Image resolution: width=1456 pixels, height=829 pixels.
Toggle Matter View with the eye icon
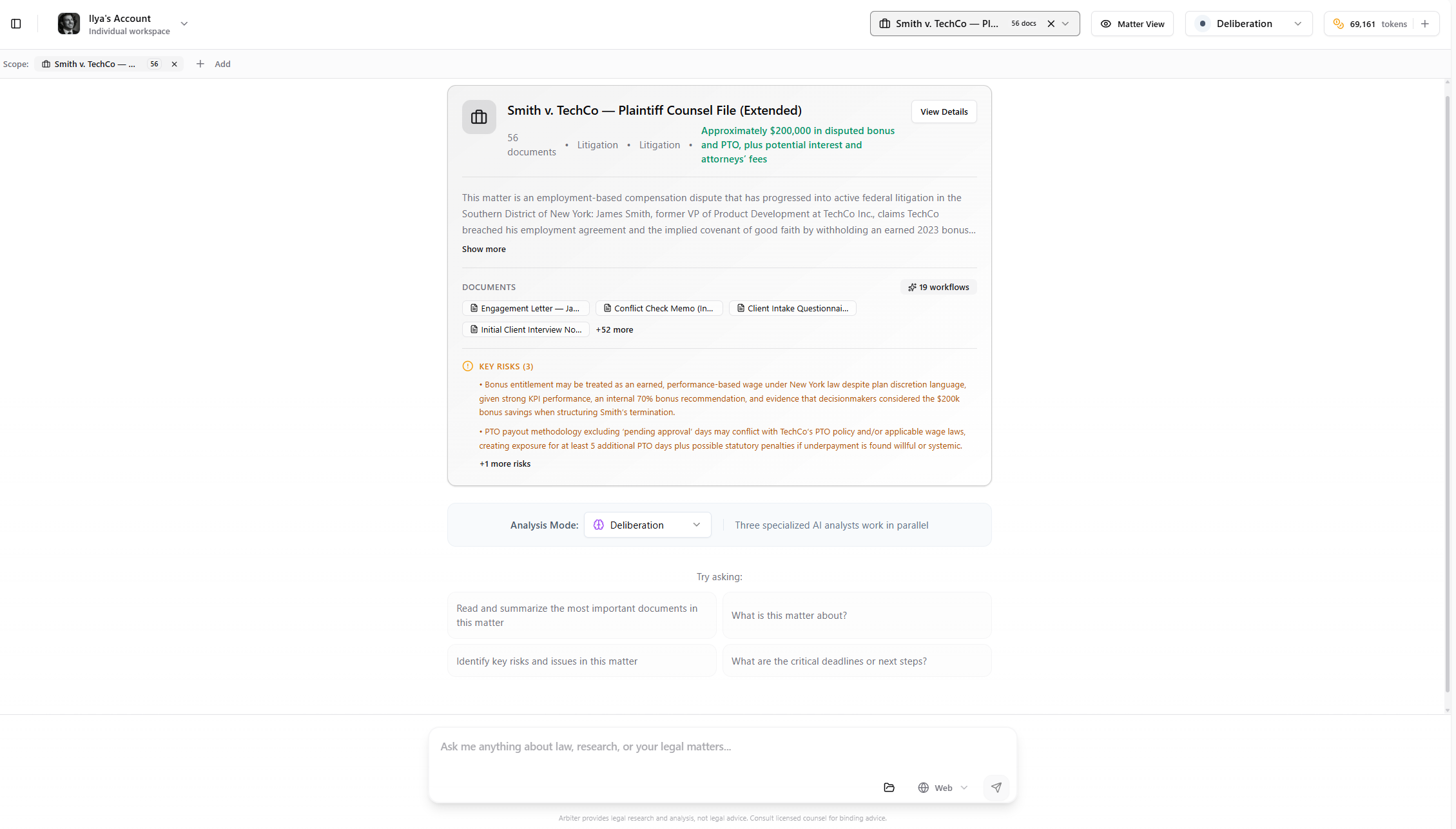1106,23
